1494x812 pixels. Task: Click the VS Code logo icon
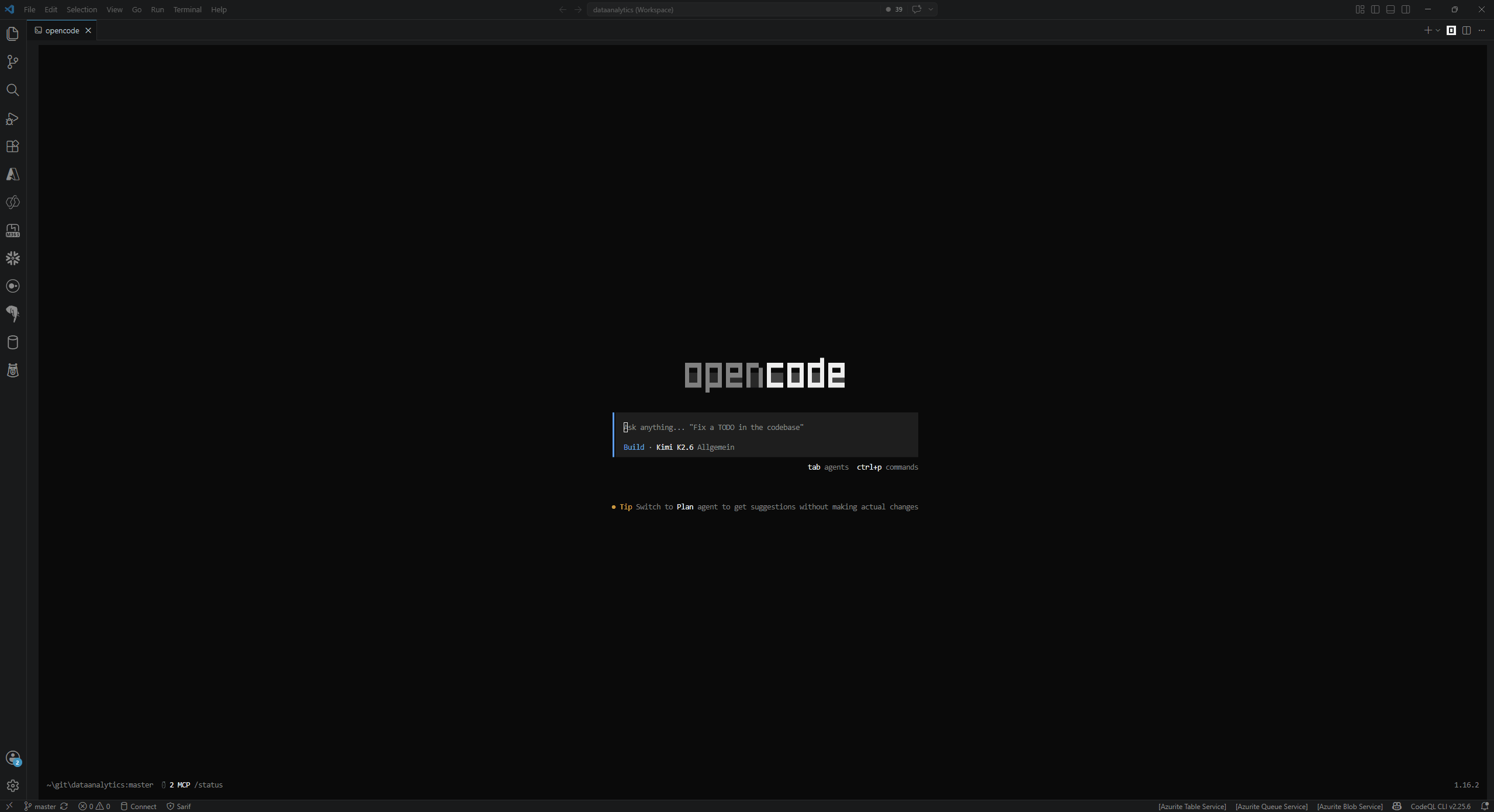pos(9,9)
